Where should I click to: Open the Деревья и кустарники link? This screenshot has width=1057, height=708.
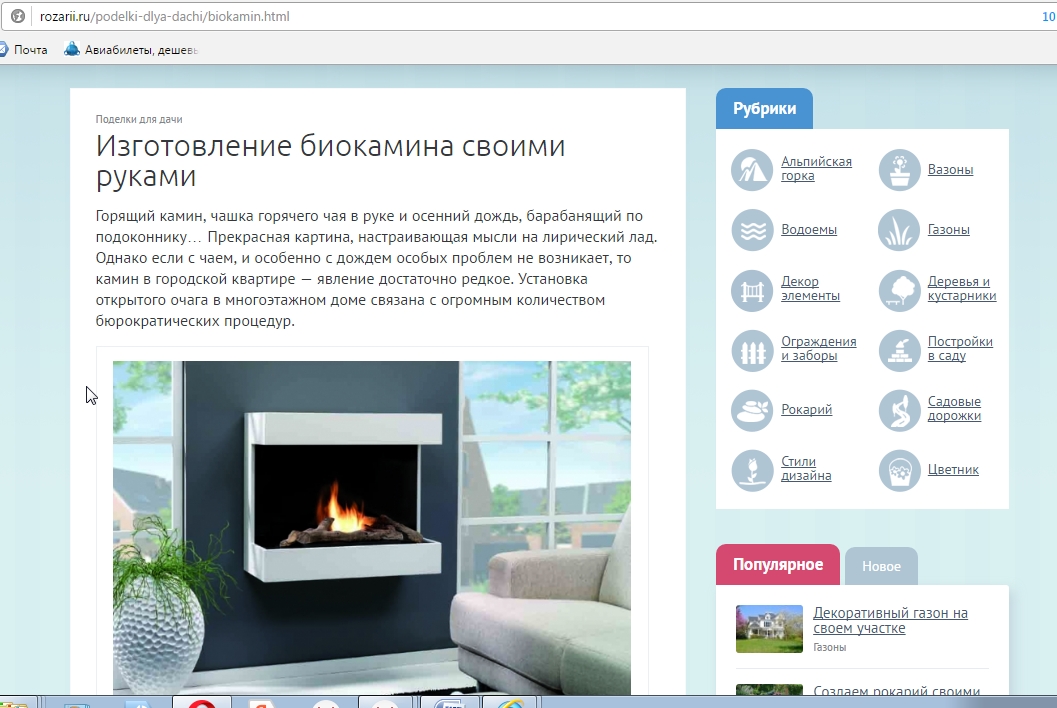[962, 289]
